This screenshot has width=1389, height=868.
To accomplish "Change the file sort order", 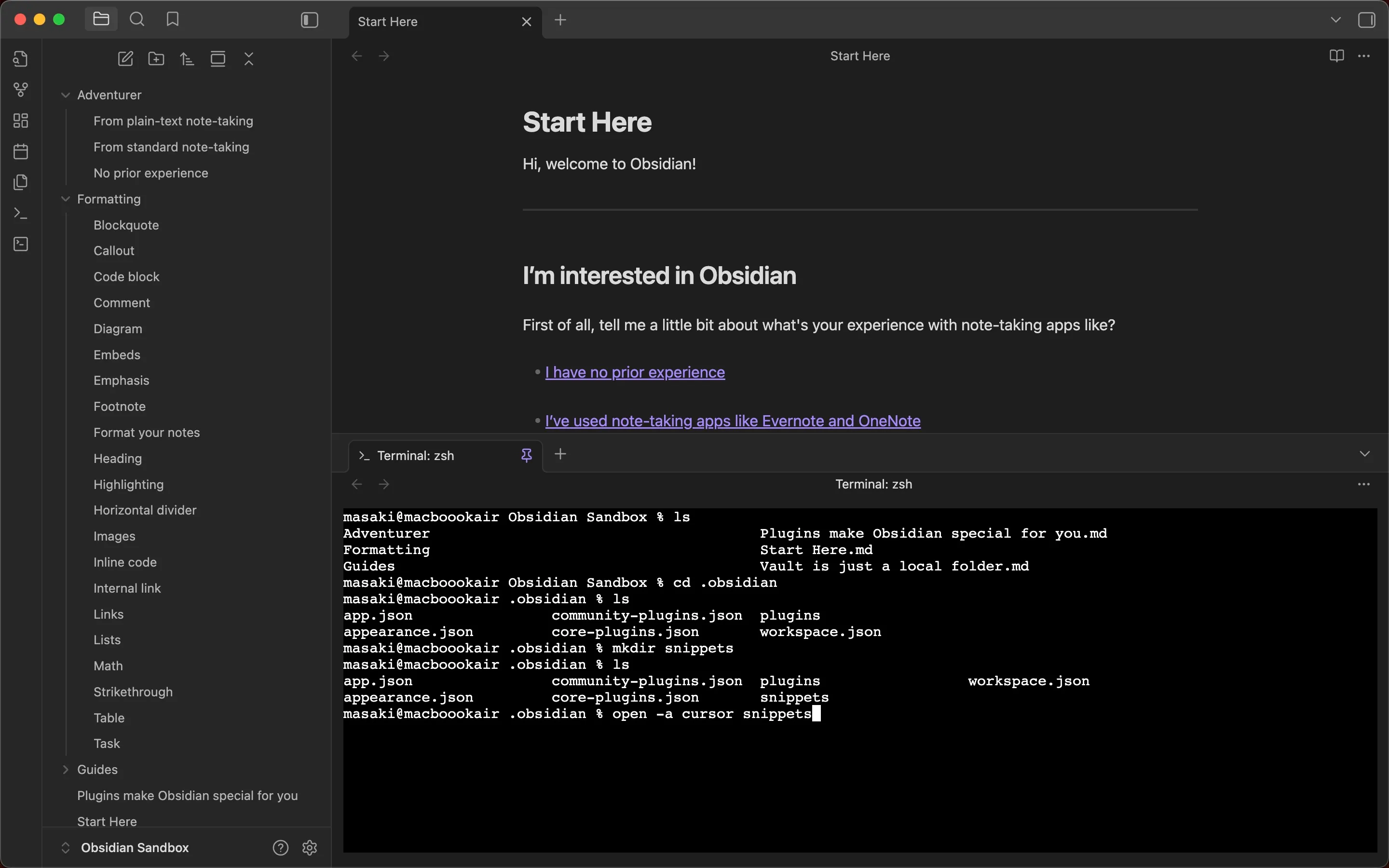I will [187, 58].
